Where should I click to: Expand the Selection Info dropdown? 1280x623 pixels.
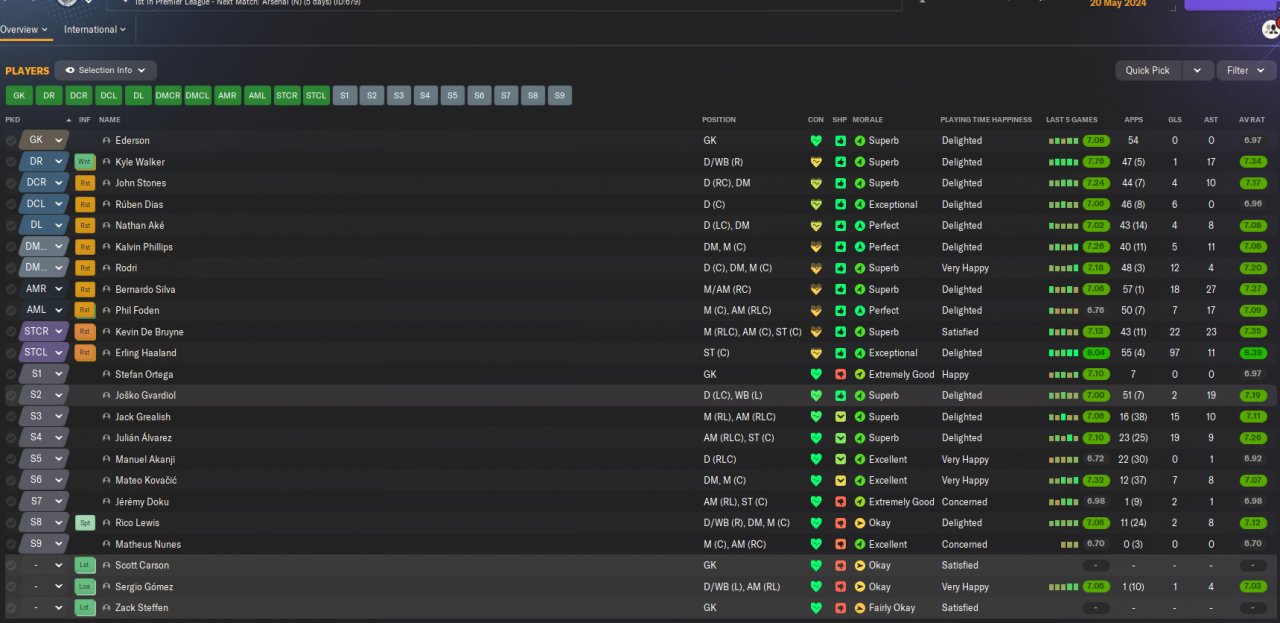click(x=107, y=70)
